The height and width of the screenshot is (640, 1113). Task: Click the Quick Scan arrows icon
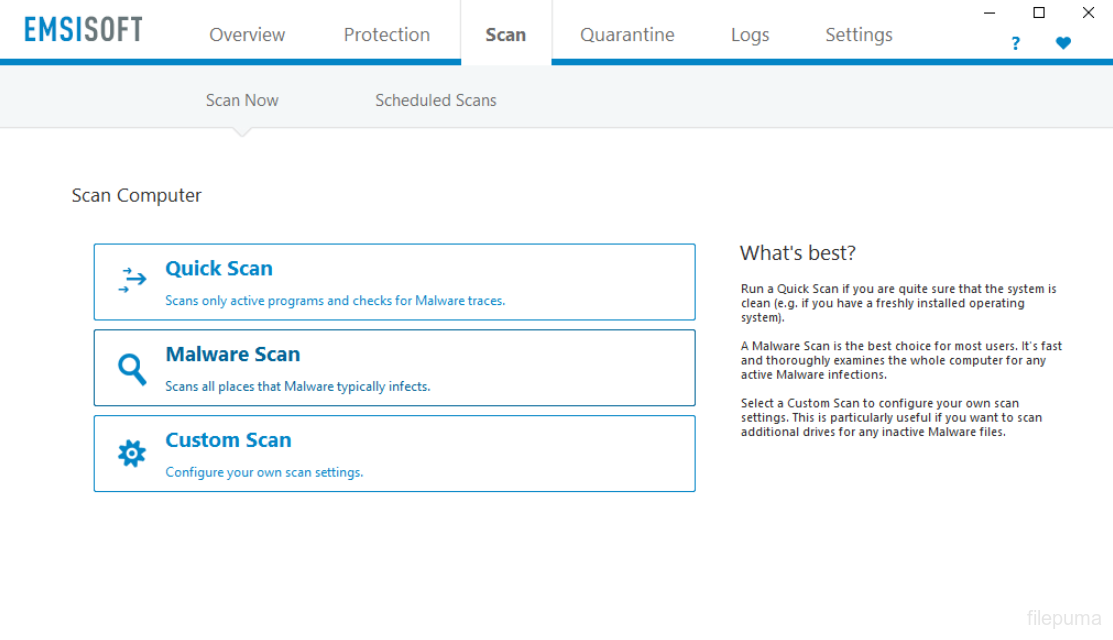[132, 280]
